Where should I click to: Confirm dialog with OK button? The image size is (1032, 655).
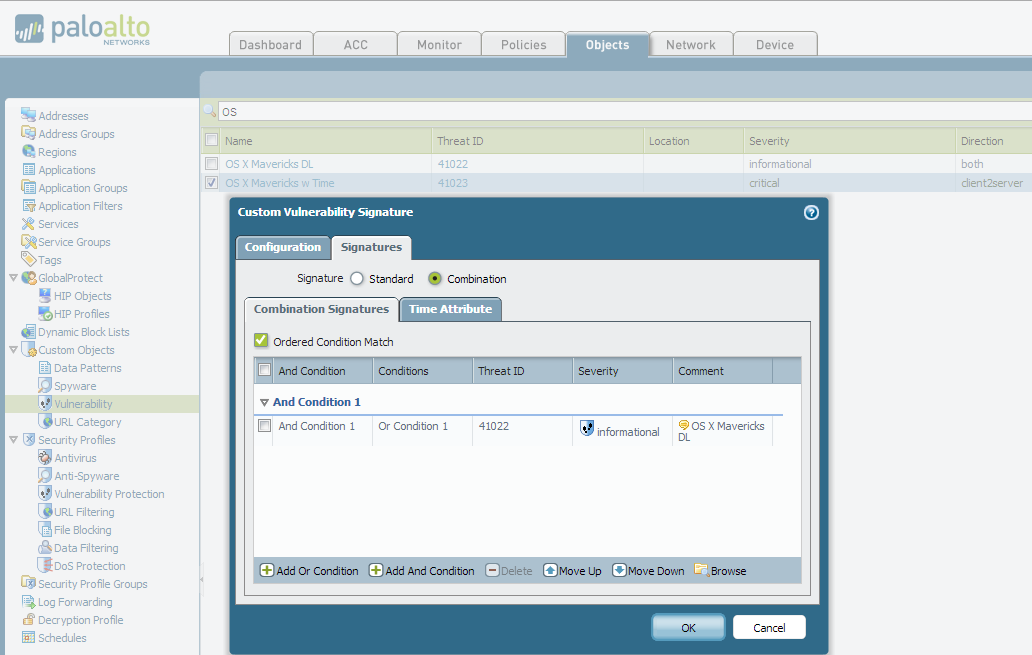pos(688,627)
